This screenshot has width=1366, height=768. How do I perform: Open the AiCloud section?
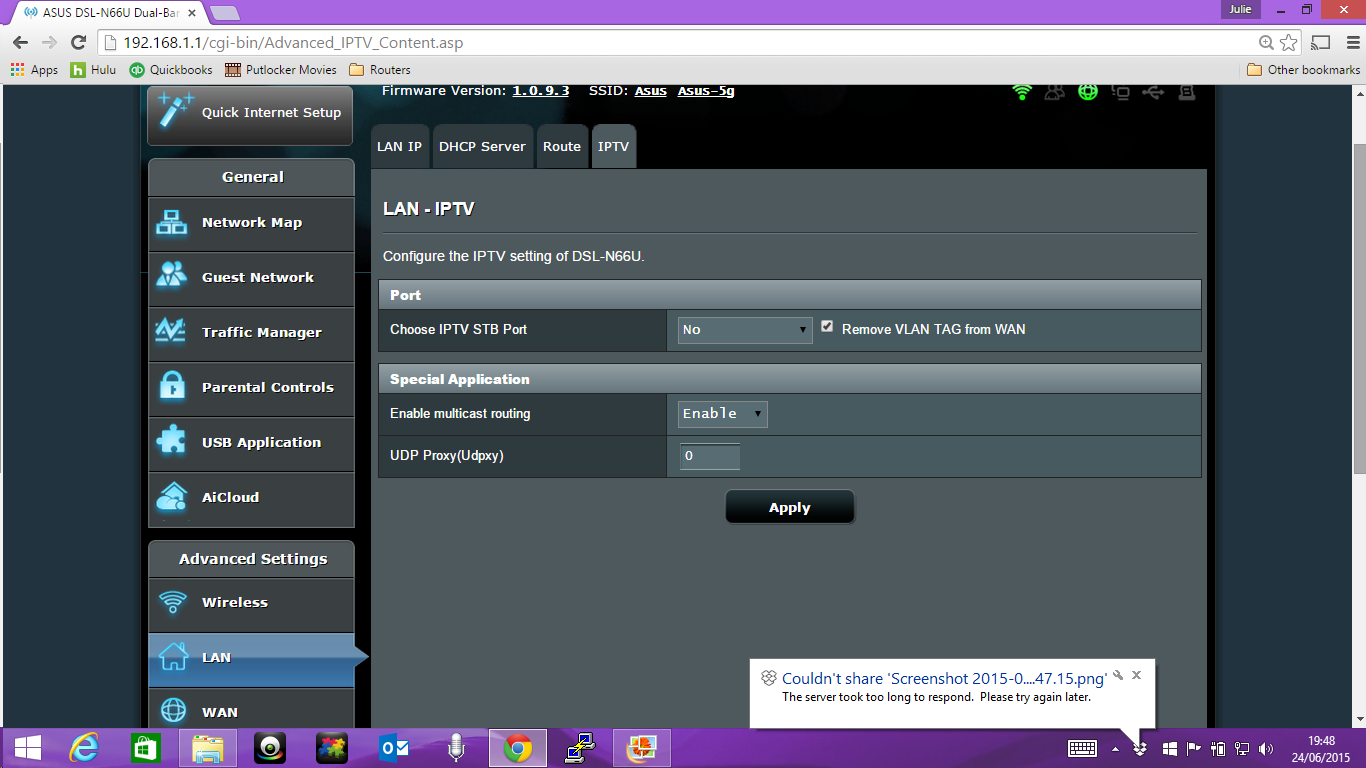click(172, 497)
